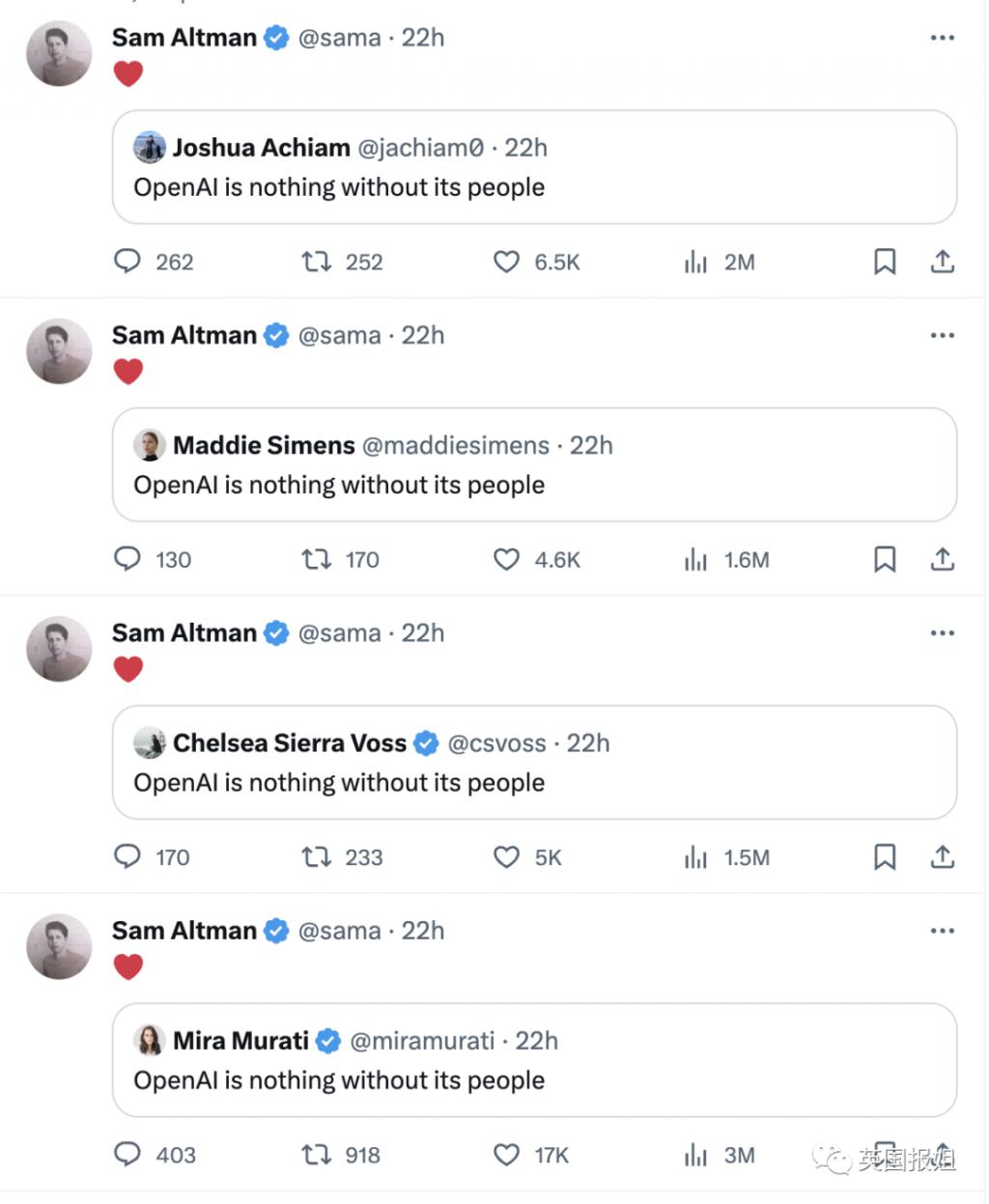Retweet the Mira Murati quote post
The width and height of the screenshot is (989, 1204).
pyautogui.click(x=317, y=1155)
